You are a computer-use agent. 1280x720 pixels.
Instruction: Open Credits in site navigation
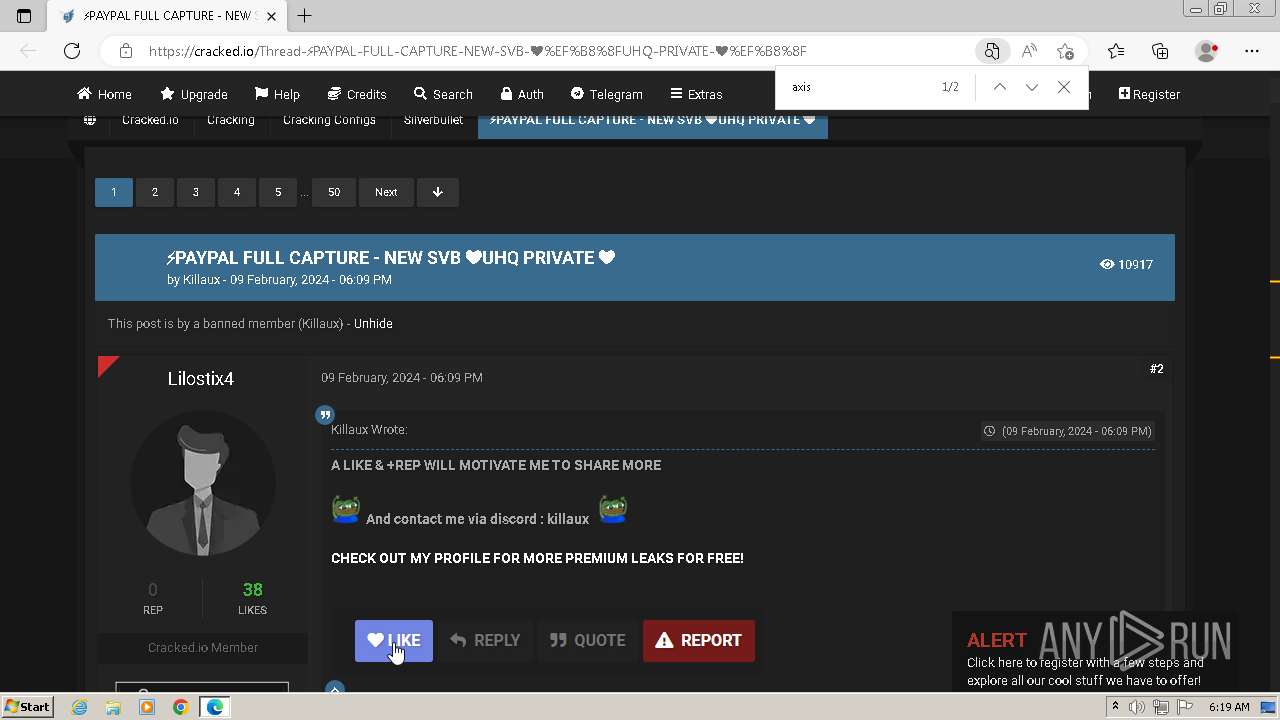pyautogui.click(x=357, y=94)
